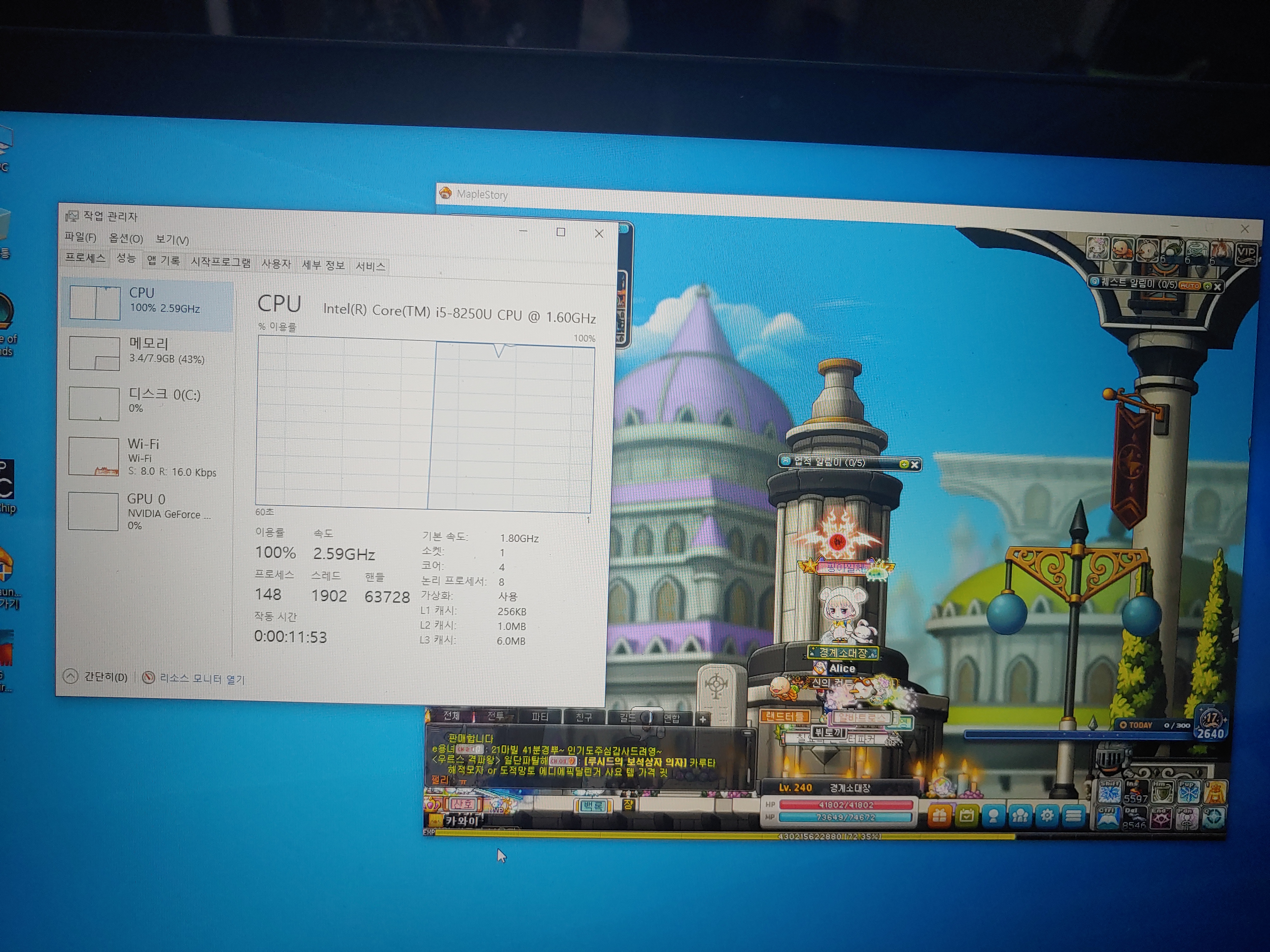Use the Shift quick-slot skill
Screen dimensions: 1270x952
pos(1109,792)
